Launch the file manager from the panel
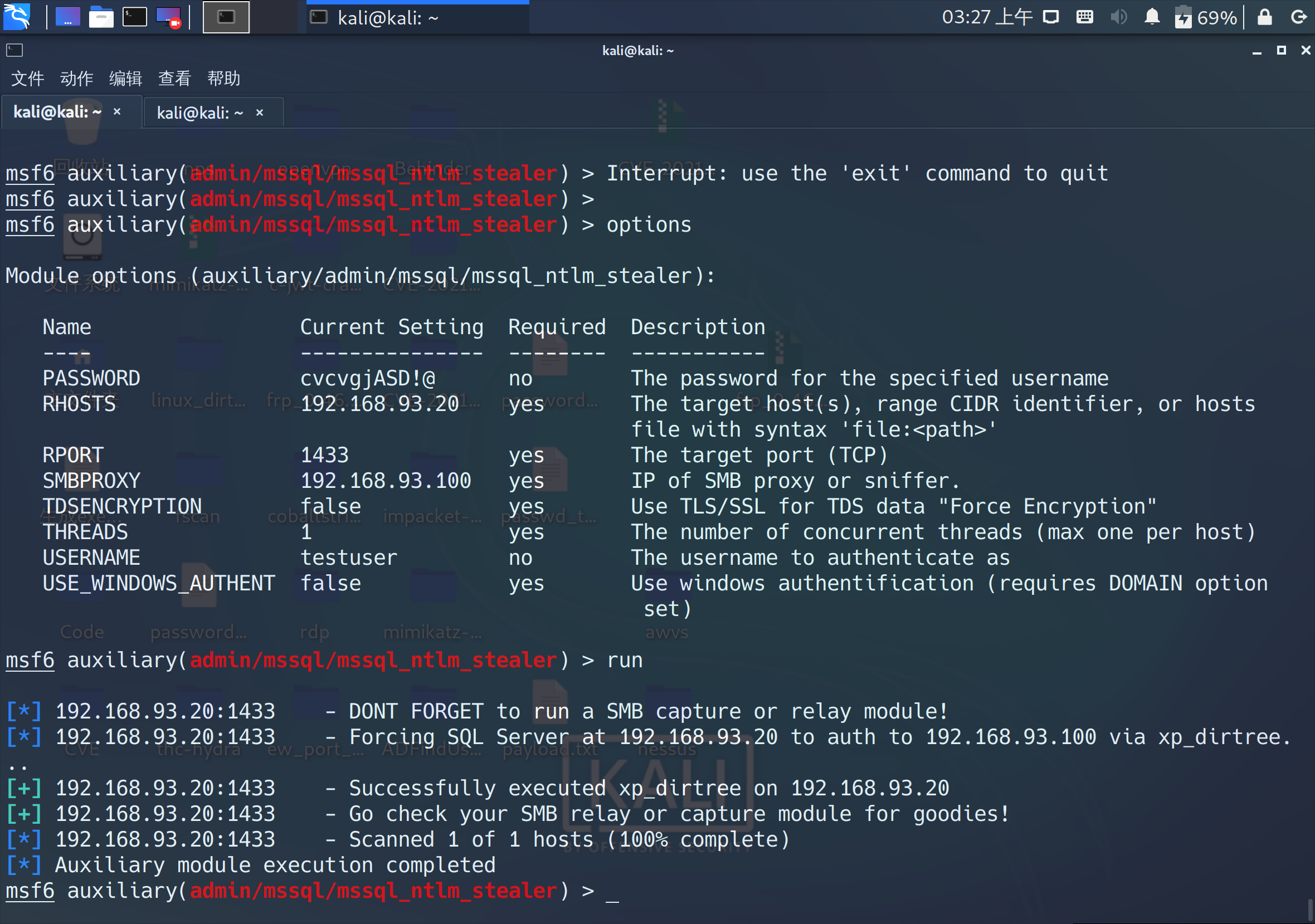The image size is (1315, 924). point(101,17)
